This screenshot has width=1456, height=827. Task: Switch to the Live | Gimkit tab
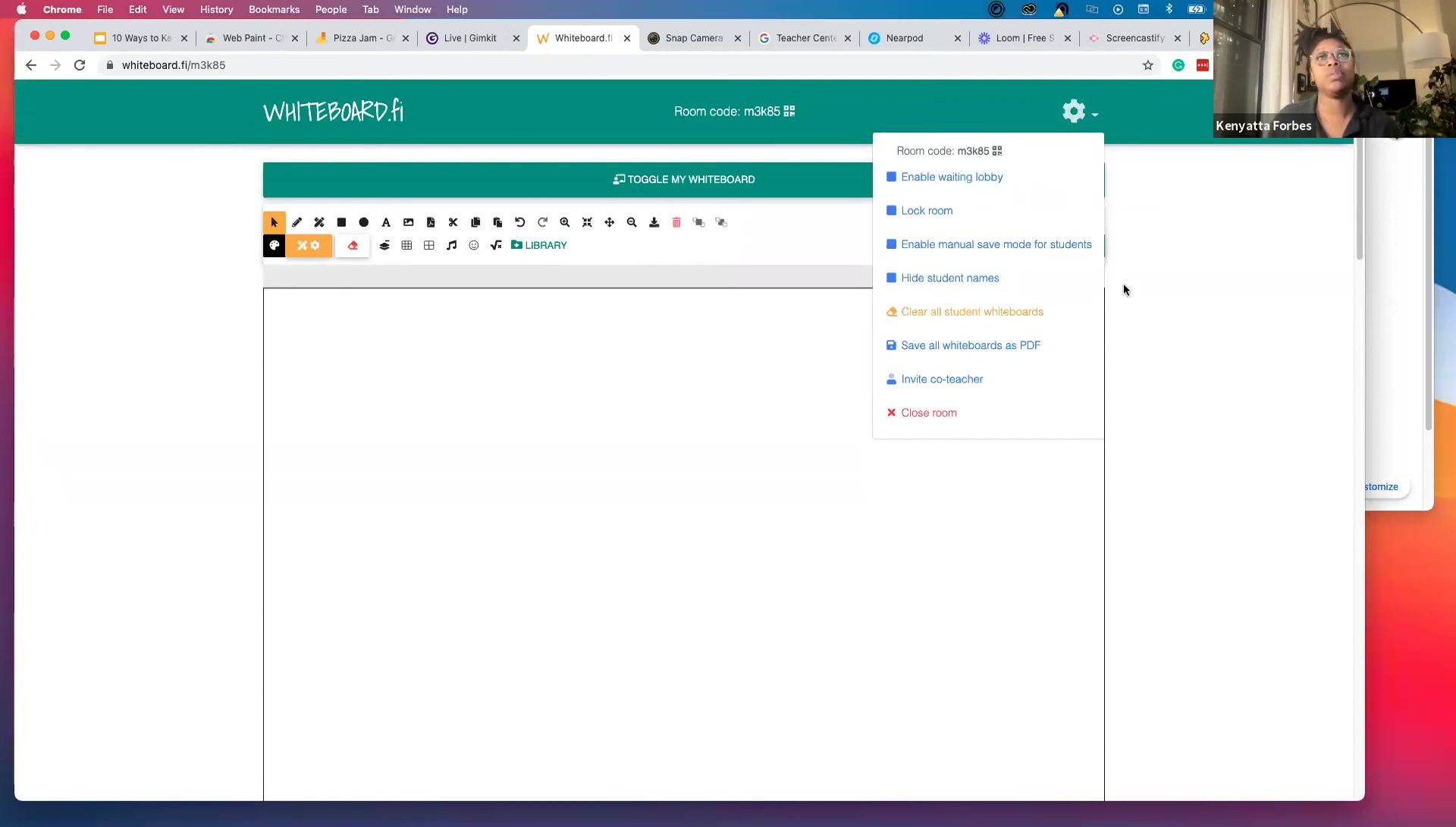470,38
